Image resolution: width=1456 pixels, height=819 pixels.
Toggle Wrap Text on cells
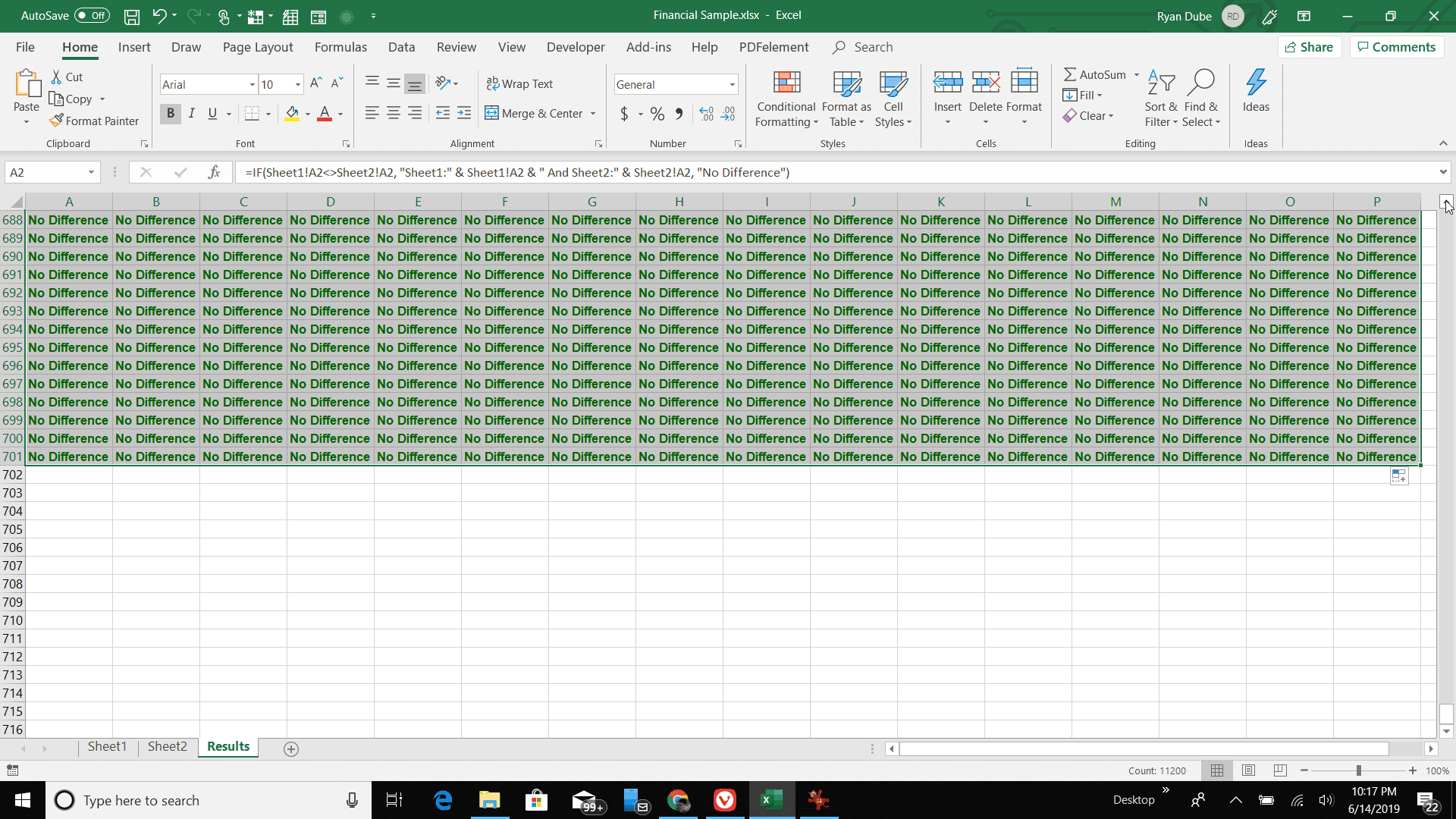click(x=521, y=84)
